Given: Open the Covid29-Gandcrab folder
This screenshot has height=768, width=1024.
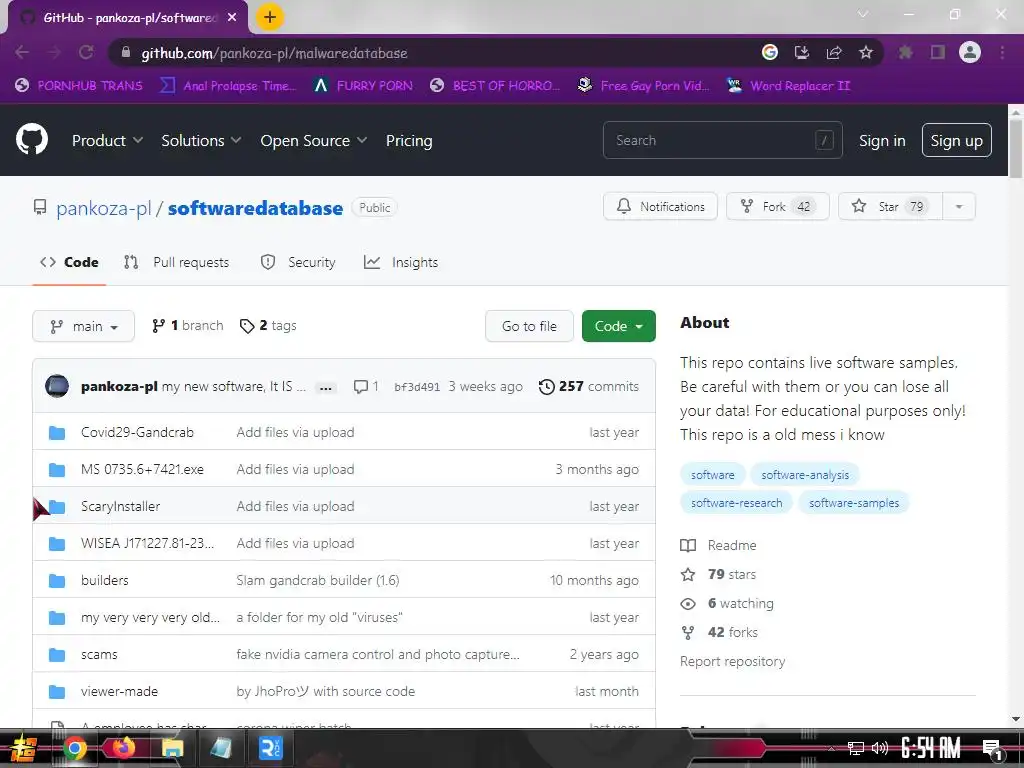Looking at the screenshot, I should pyautogui.click(x=137, y=432).
